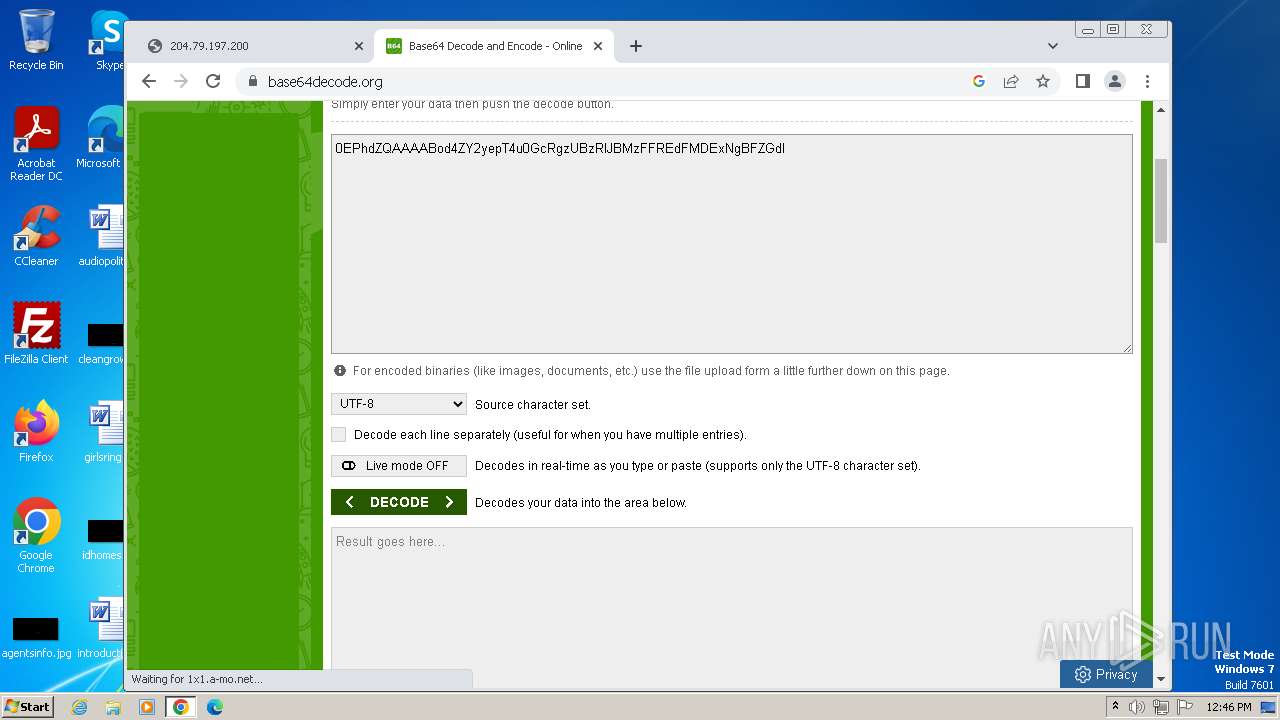Show hidden tray icons arrow
Image resolution: width=1280 pixels, height=720 pixels.
pos(1116,707)
